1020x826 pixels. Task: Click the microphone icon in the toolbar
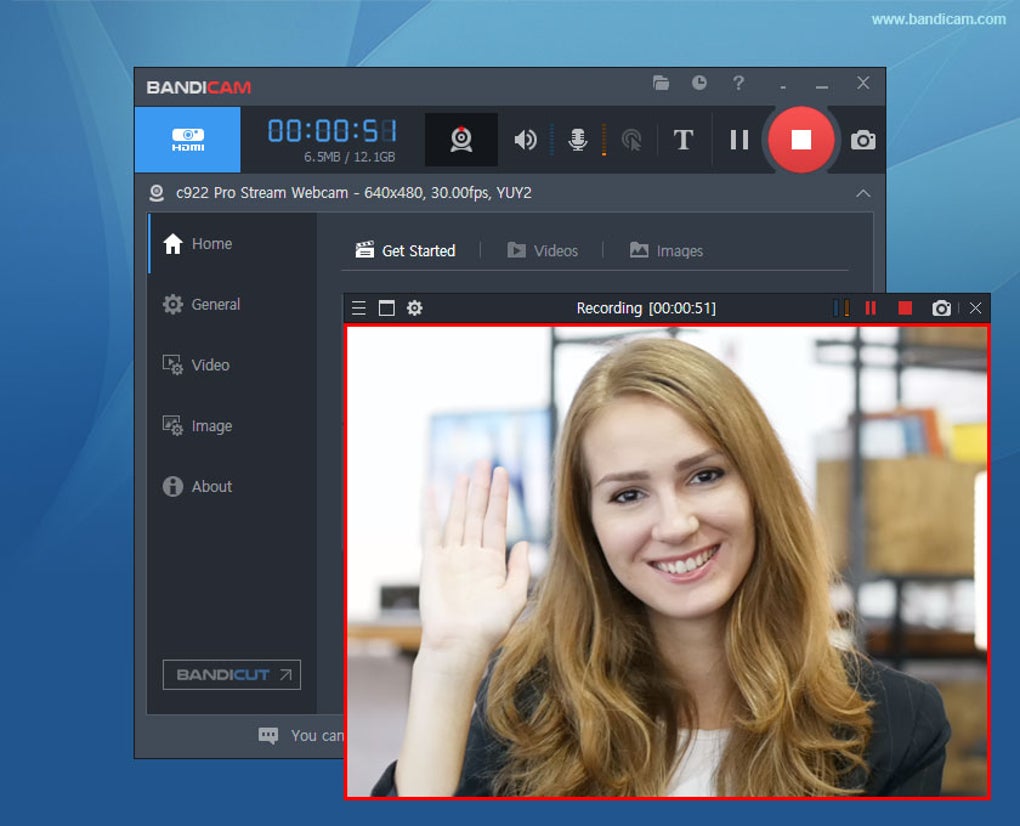(577, 139)
